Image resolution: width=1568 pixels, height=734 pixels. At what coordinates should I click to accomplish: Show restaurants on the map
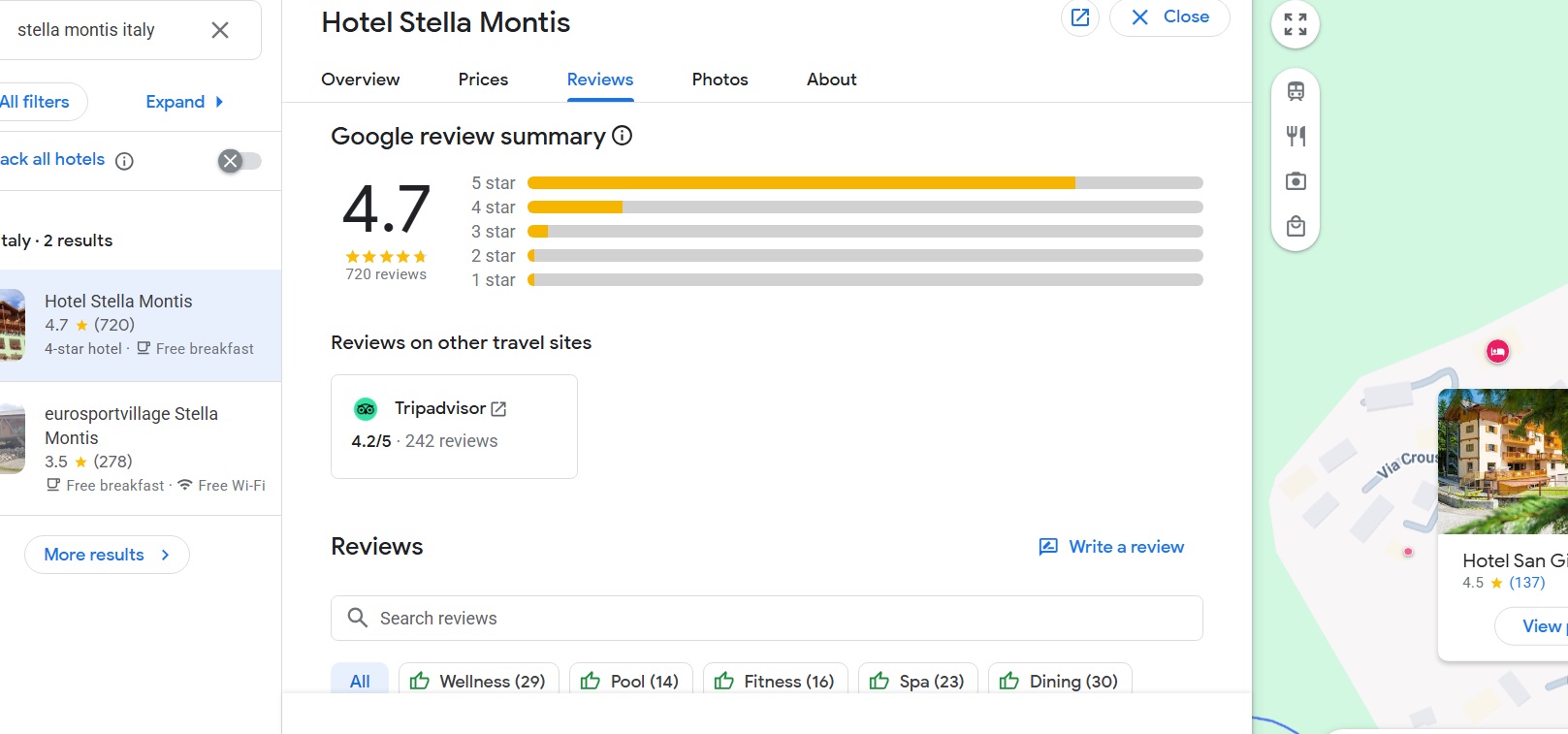click(1296, 136)
